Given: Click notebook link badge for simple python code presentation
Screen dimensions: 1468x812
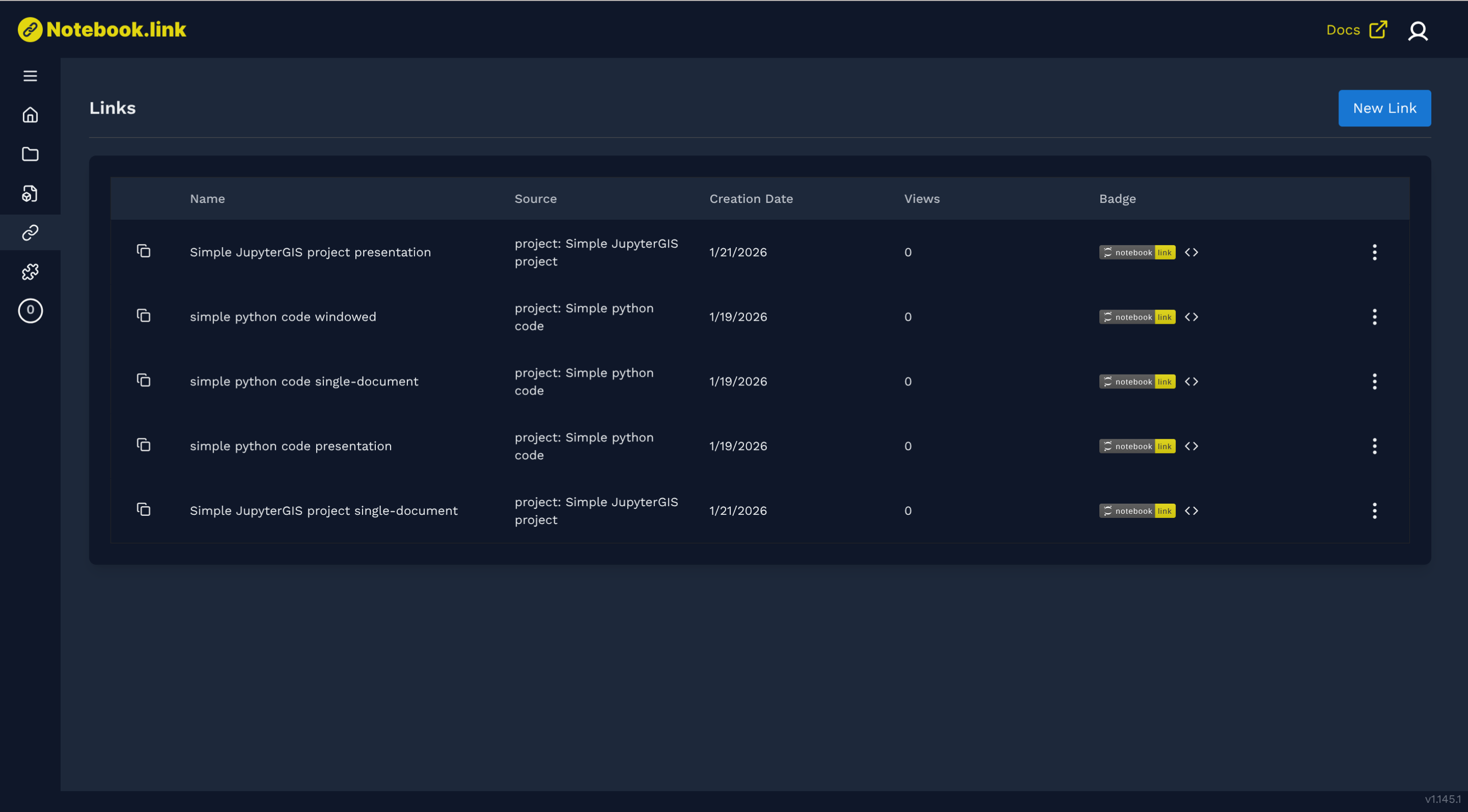Looking at the screenshot, I should click(1137, 446).
